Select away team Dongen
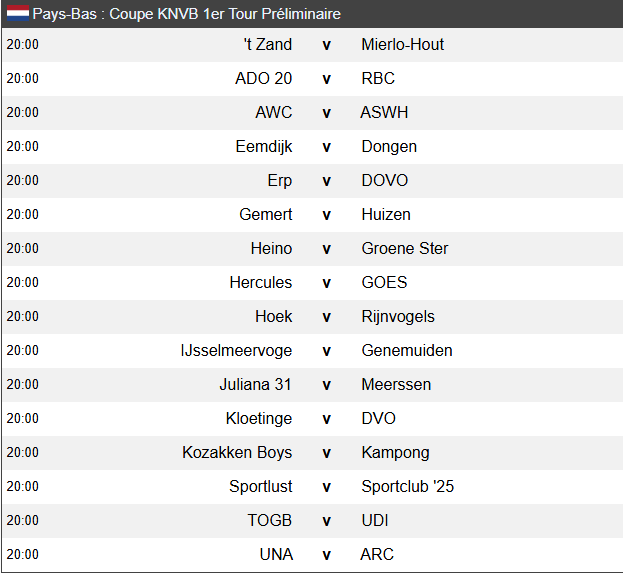This screenshot has width=623, height=573. click(389, 146)
